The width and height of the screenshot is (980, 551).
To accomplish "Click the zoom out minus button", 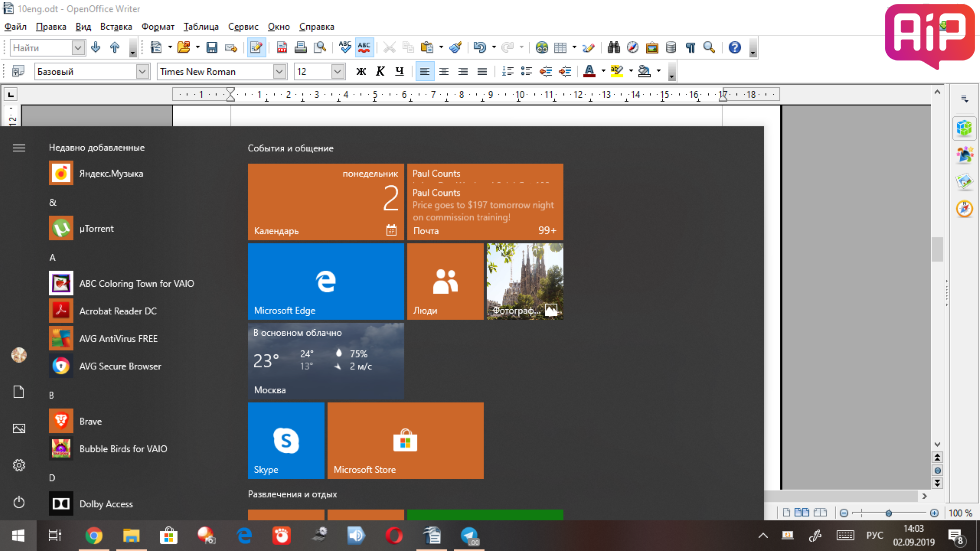I will pyautogui.click(x=844, y=513).
